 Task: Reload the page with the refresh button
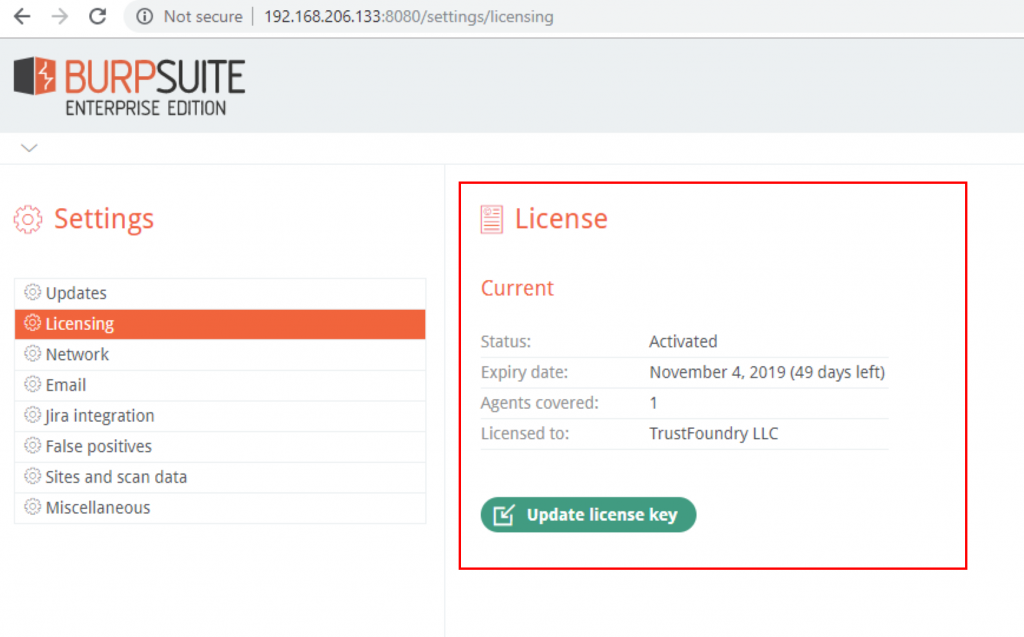[97, 17]
